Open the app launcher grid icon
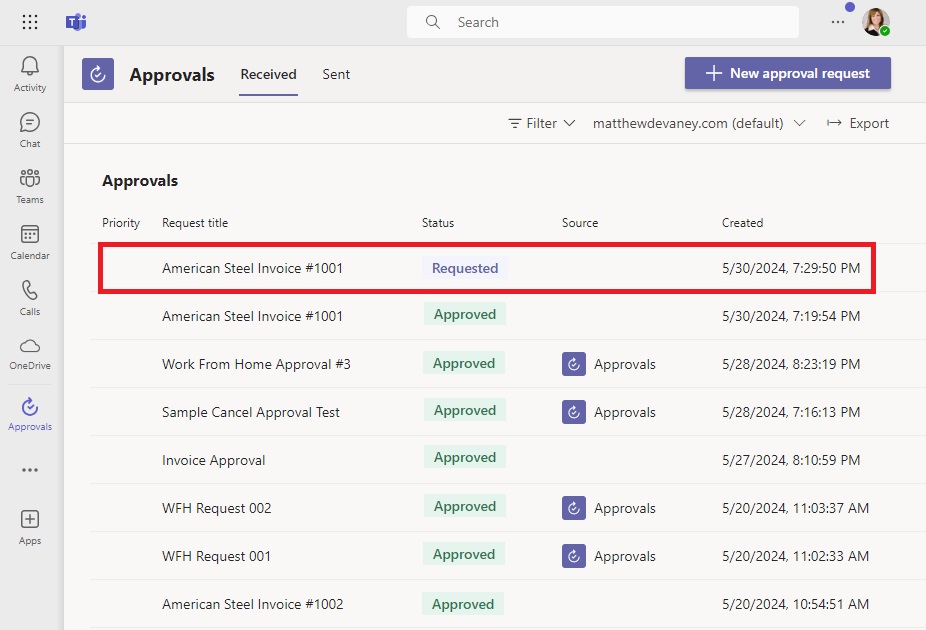The width and height of the screenshot is (926, 630). point(30,22)
